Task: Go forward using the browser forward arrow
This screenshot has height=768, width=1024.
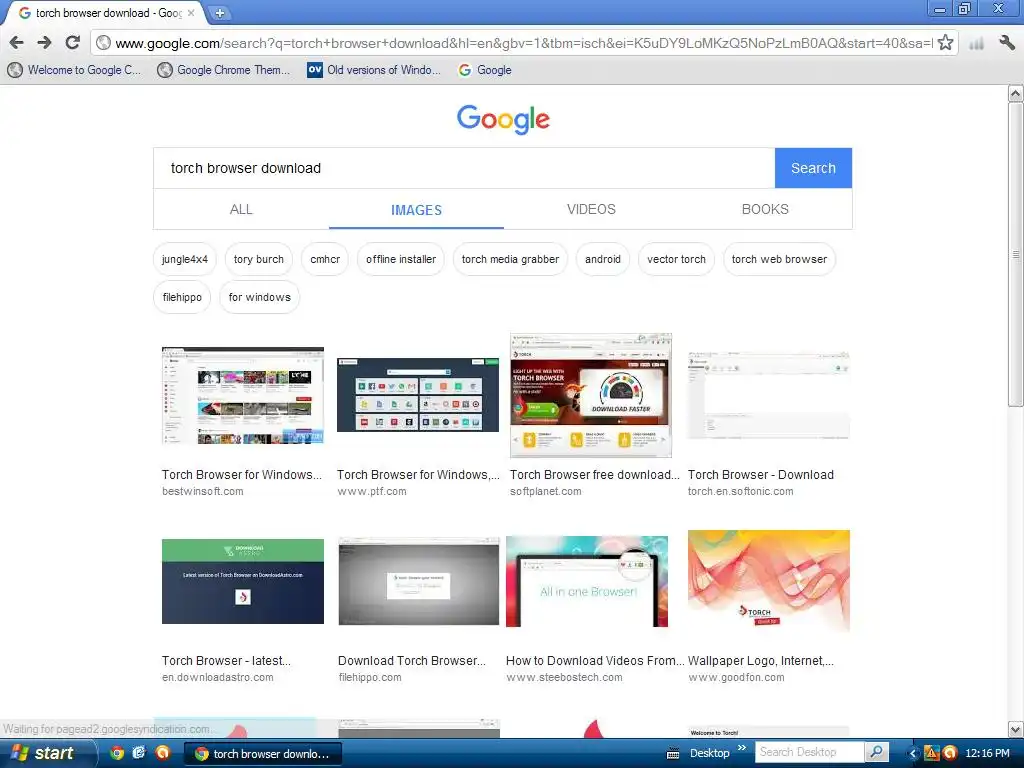Action: 44,43
